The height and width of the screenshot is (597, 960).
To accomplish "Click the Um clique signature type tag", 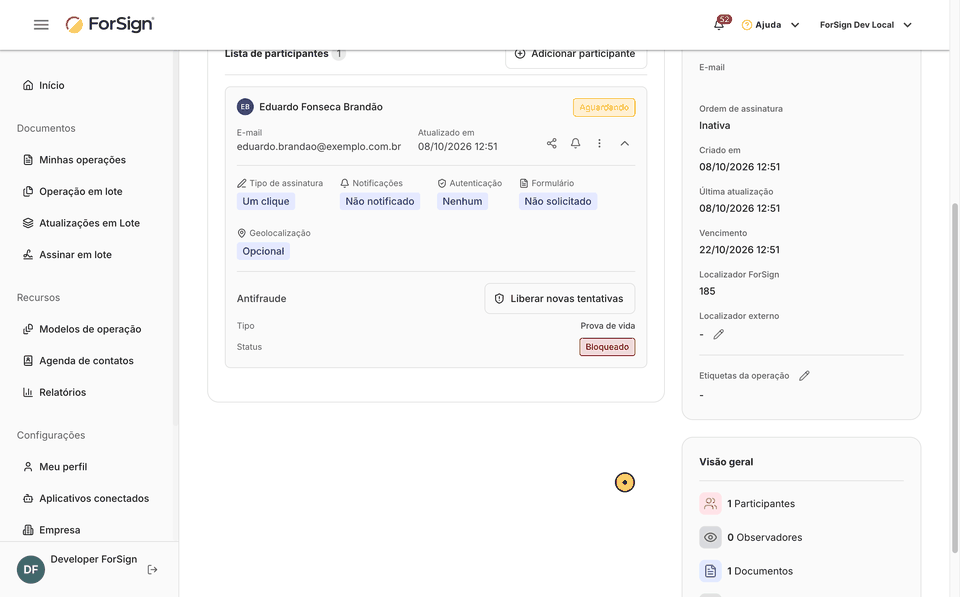I will 266,201.
